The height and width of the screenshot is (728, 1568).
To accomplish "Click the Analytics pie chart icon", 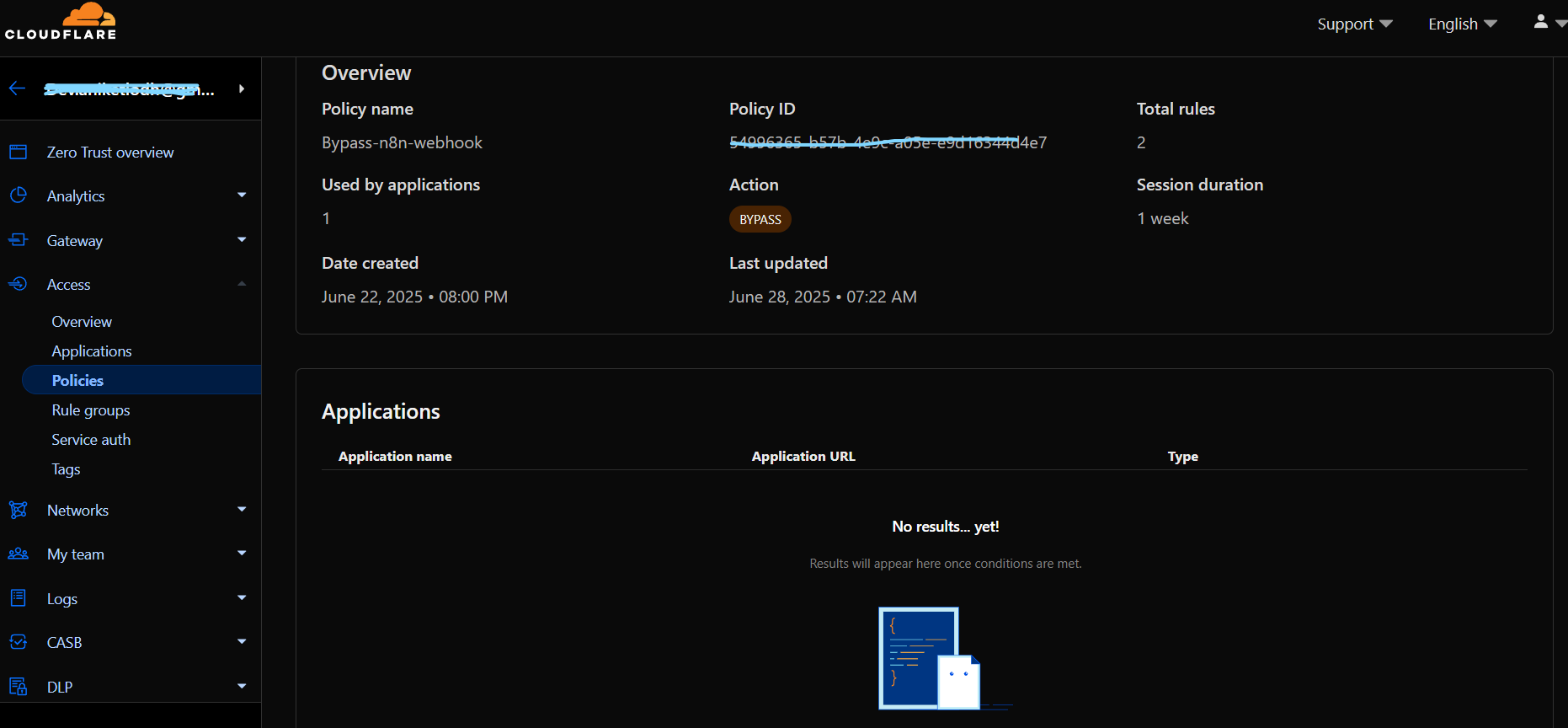I will click(18, 195).
